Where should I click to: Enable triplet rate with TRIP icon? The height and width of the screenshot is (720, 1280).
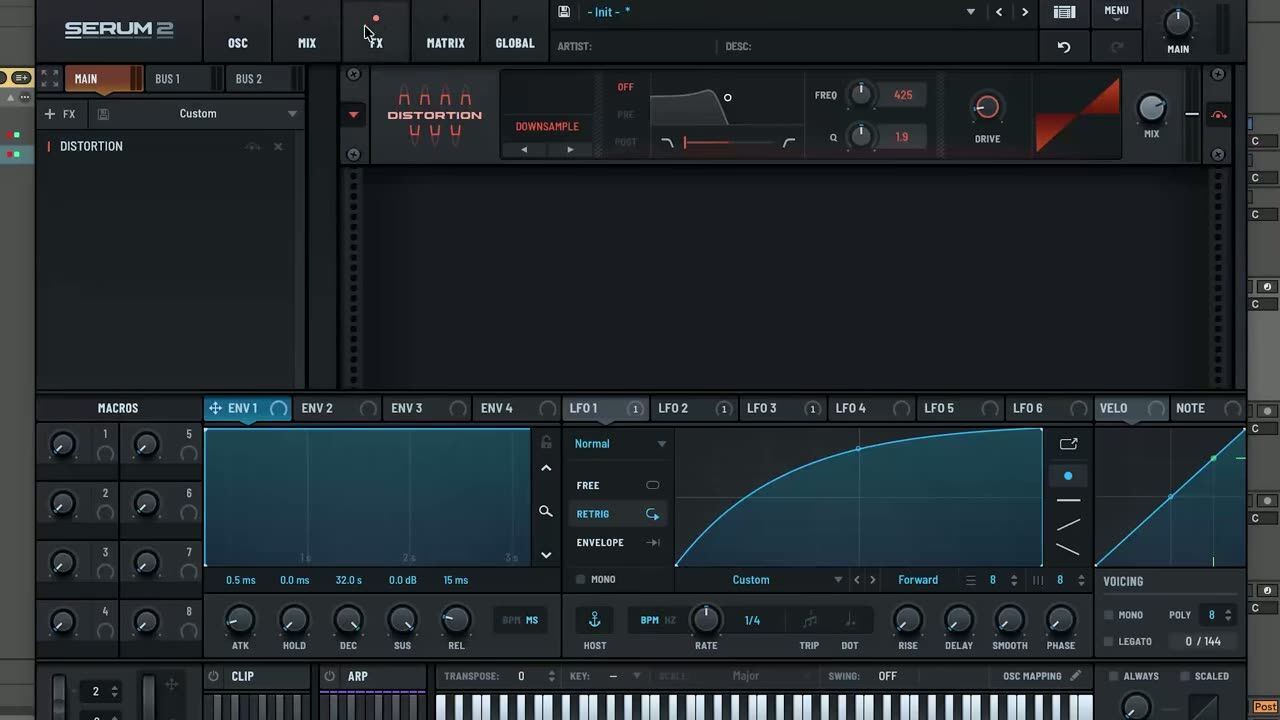tap(809, 621)
